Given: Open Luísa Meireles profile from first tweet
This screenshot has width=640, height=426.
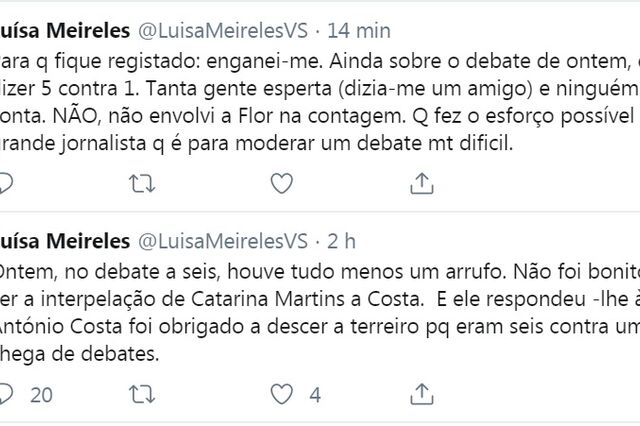Looking at the screenshot, I should (x=64, y=31).
